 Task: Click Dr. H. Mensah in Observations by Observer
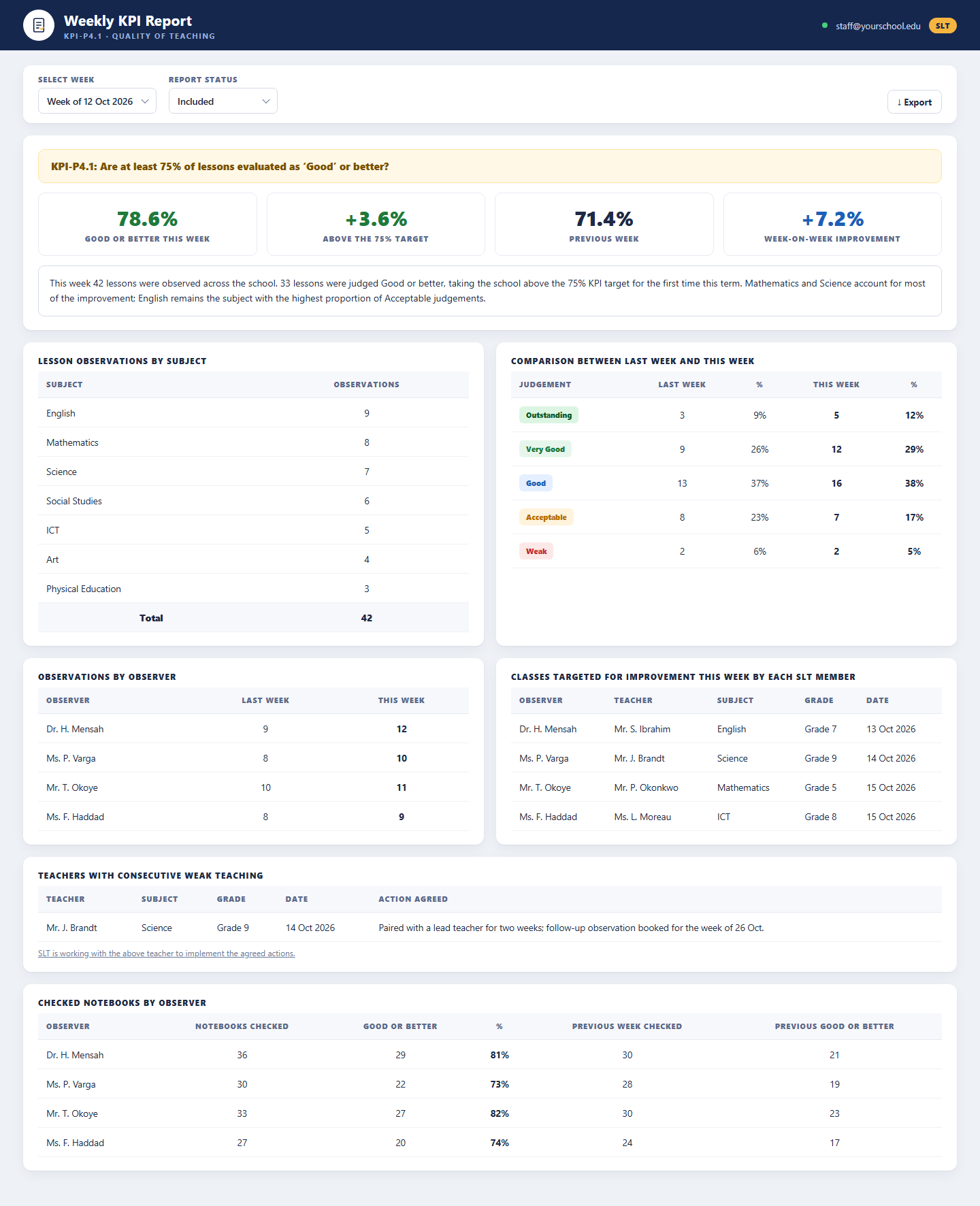click(75, 729)
